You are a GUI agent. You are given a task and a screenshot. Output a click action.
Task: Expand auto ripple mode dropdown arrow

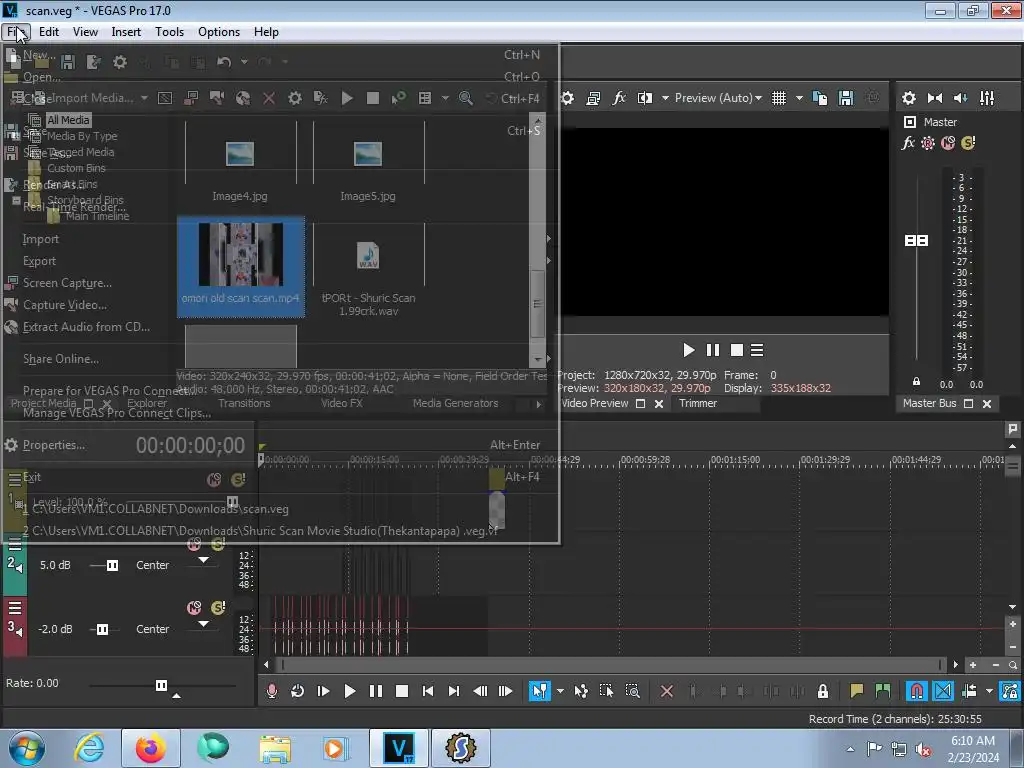pyautogui.click(x=989, y=691)
